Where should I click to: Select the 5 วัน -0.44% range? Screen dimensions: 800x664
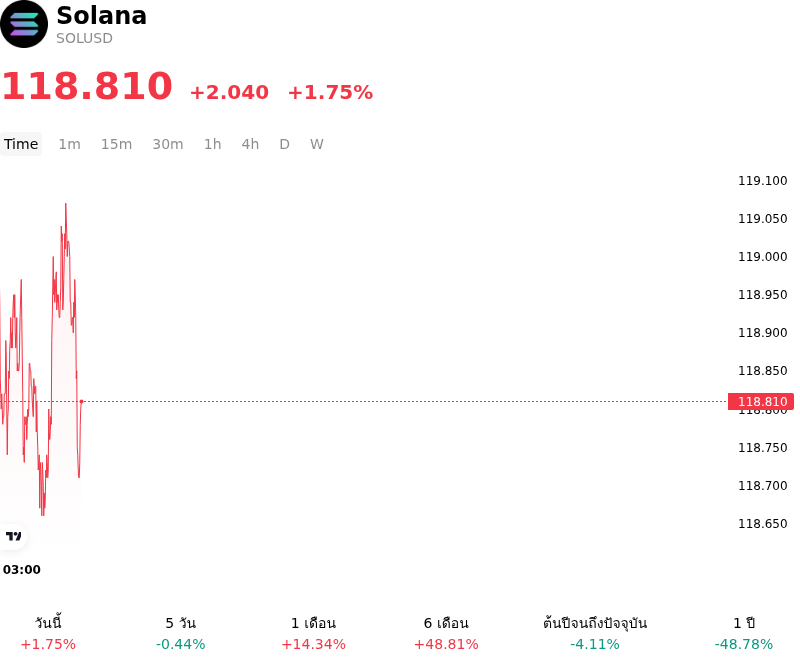[x=181, y=633]
